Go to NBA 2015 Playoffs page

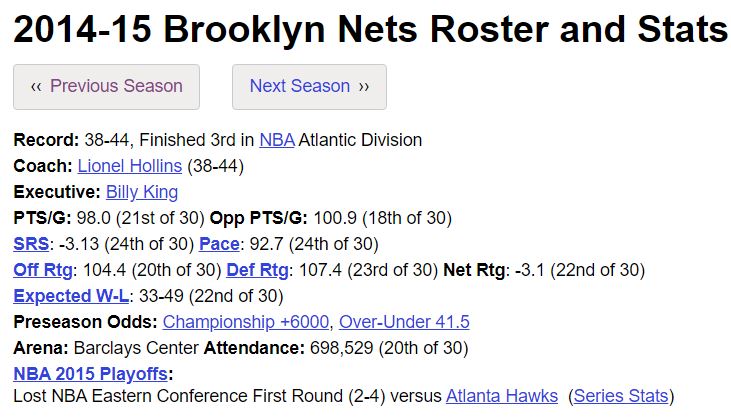tap(90, 374)
